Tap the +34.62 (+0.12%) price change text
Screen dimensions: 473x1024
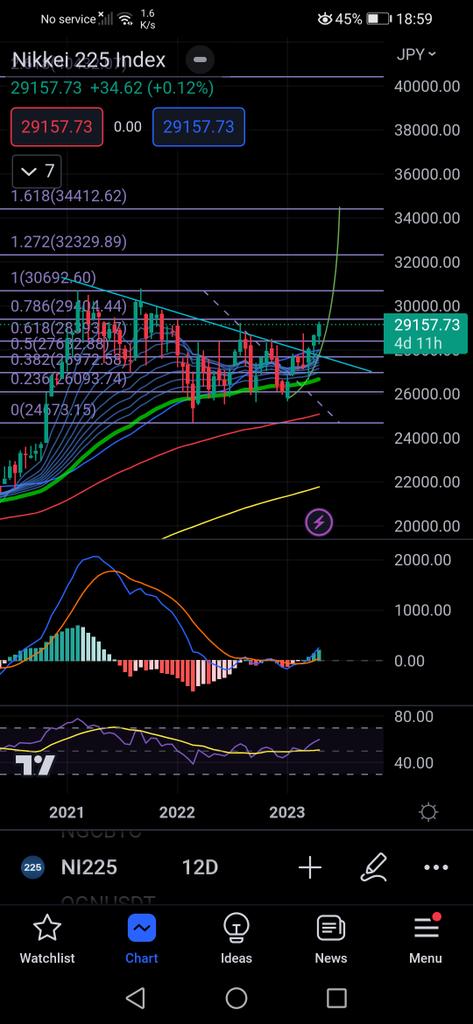152,88
